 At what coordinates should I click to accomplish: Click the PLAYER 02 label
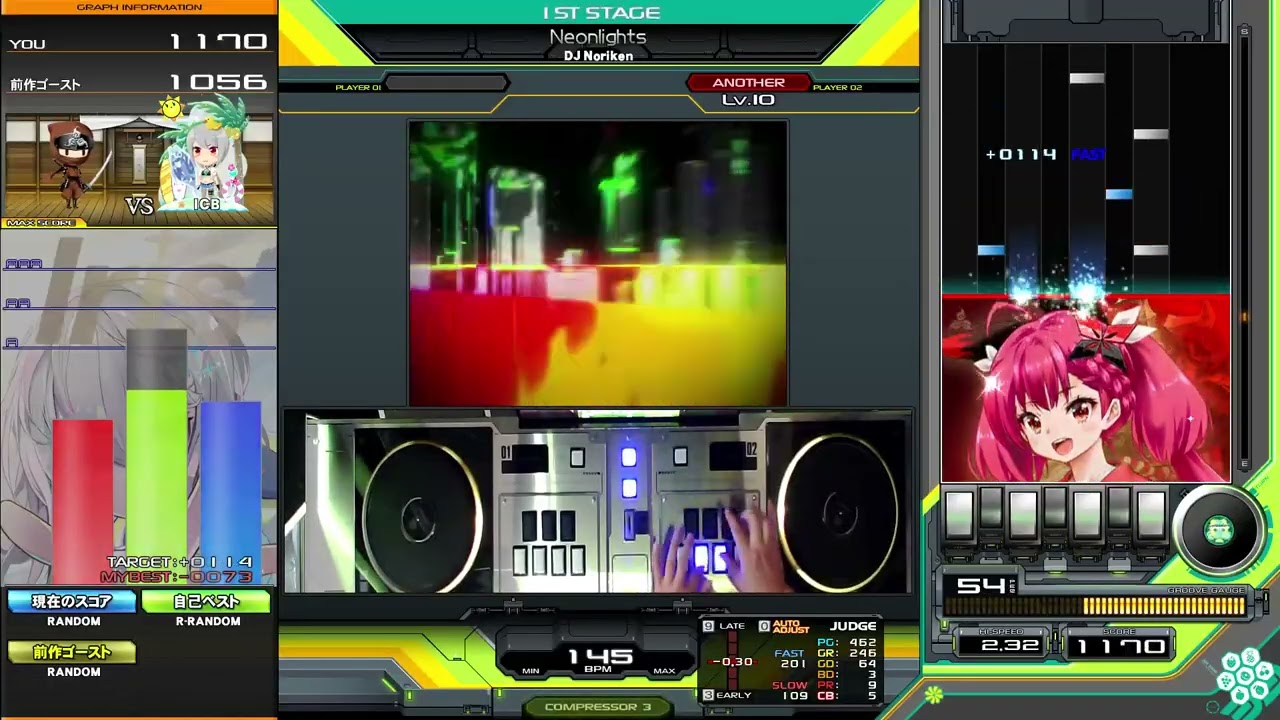point(837,88)
